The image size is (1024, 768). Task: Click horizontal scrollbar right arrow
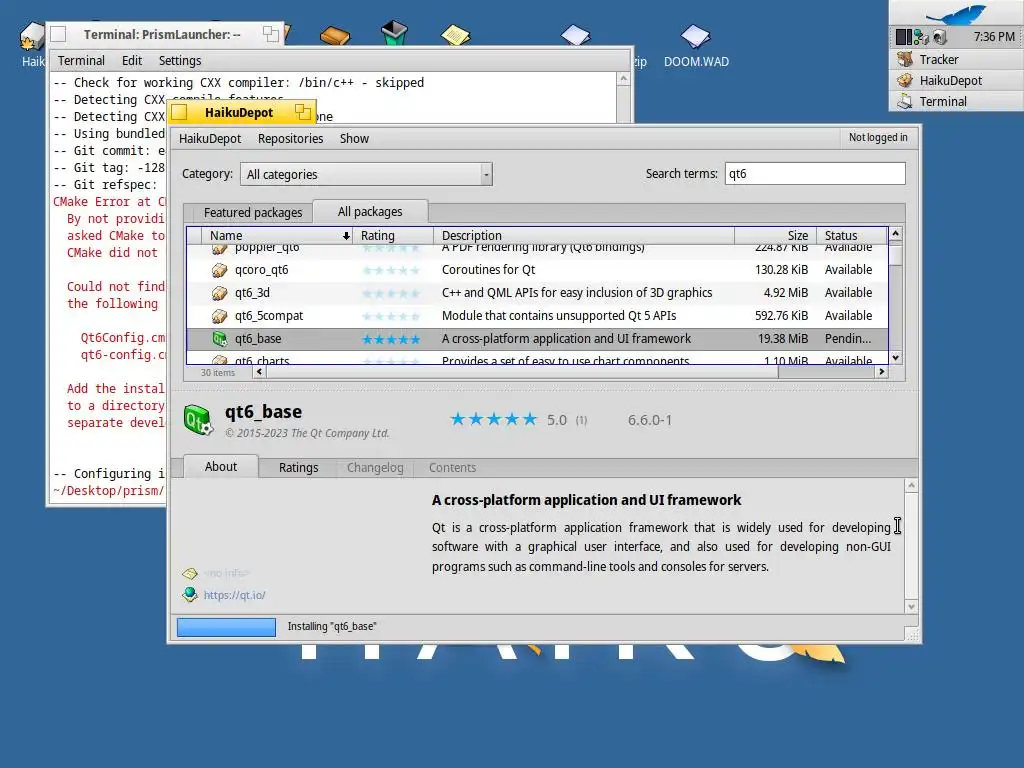tap(882, 372)
